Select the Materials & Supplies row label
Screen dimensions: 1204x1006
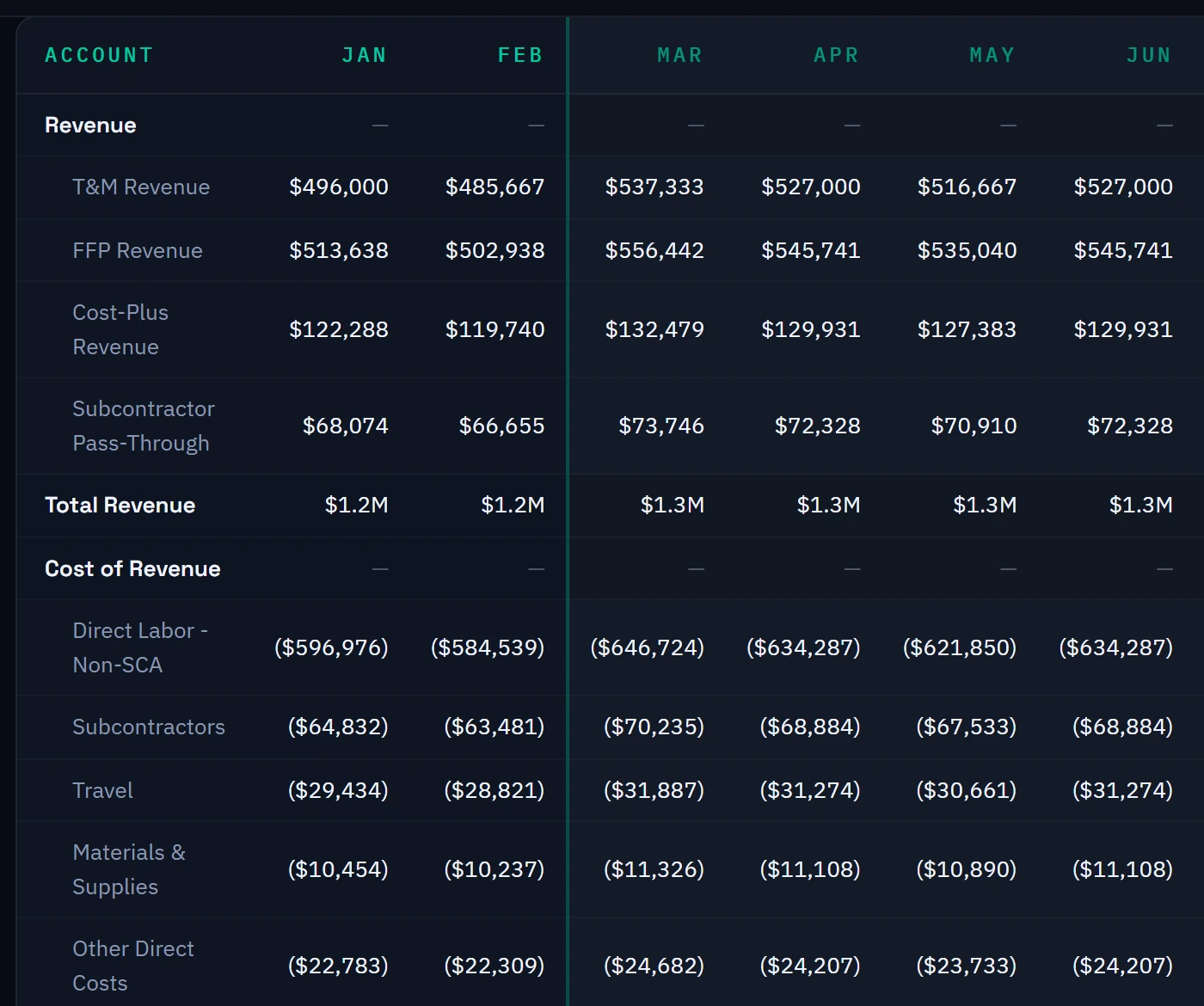(129, 870)
